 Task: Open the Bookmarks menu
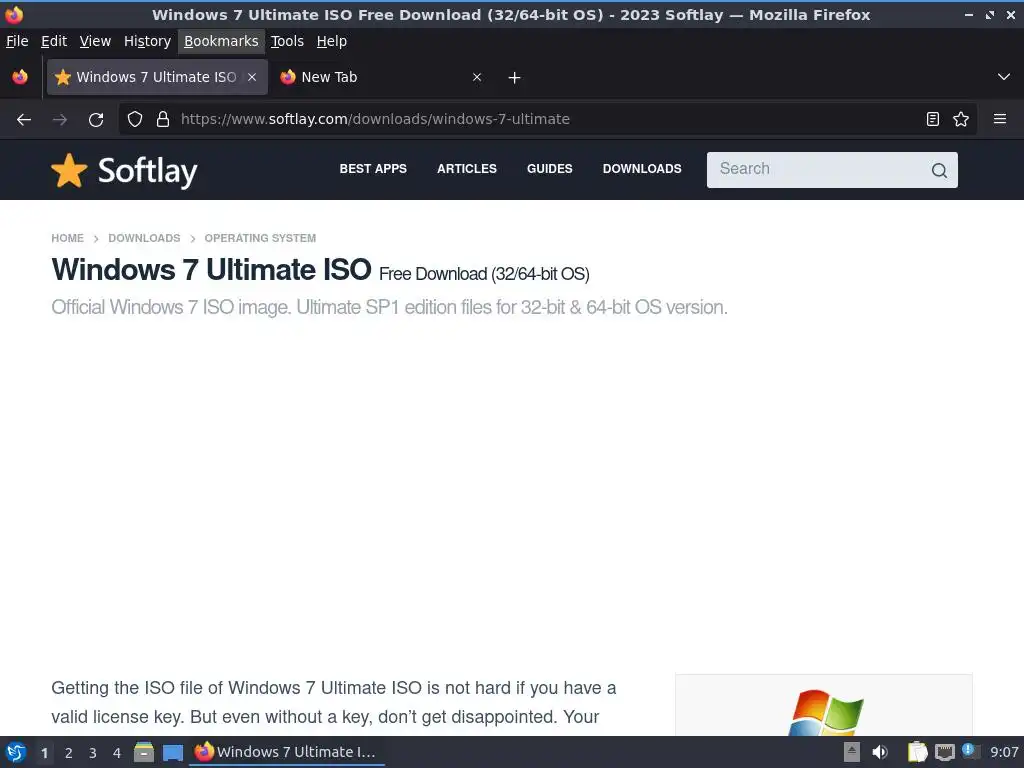coord(221,41)
